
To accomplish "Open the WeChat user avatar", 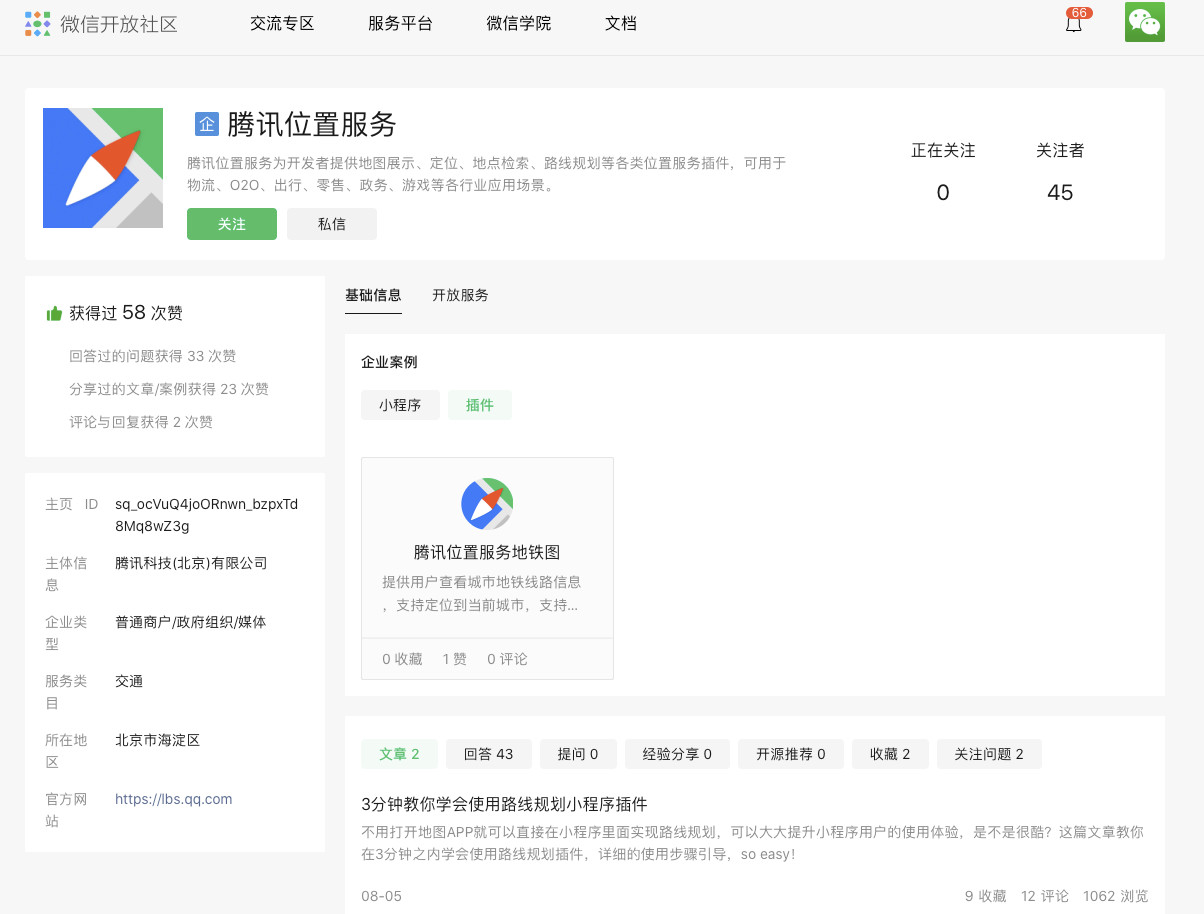I will (1144, 22).
